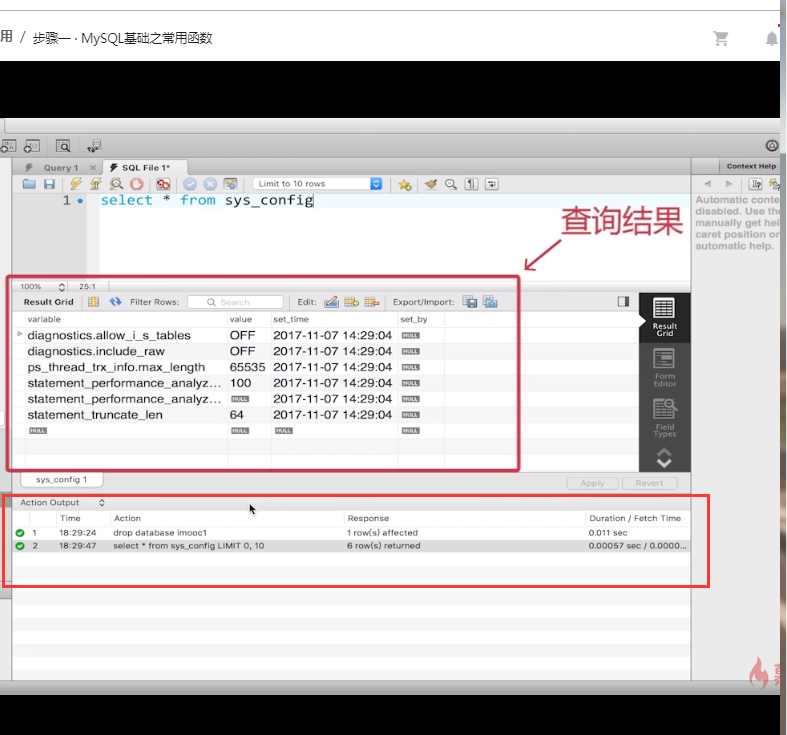Close the Query 1 tab
787x735 pixels.
tap(93, 168)
